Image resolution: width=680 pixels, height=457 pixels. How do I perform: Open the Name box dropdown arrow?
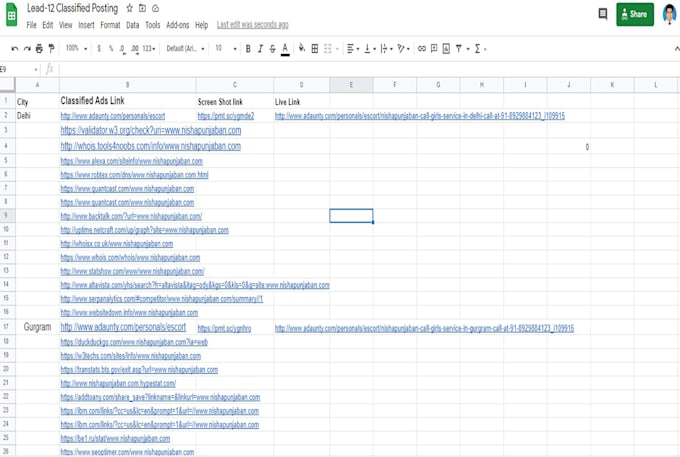(x=36, y=69)
